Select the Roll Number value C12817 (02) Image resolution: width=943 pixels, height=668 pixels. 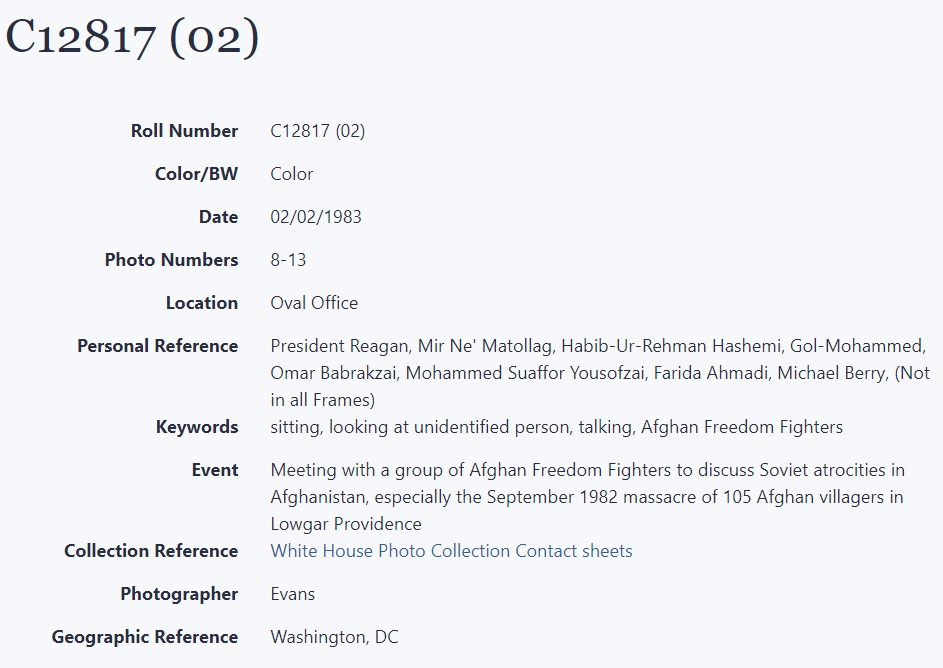coord(317,131)
